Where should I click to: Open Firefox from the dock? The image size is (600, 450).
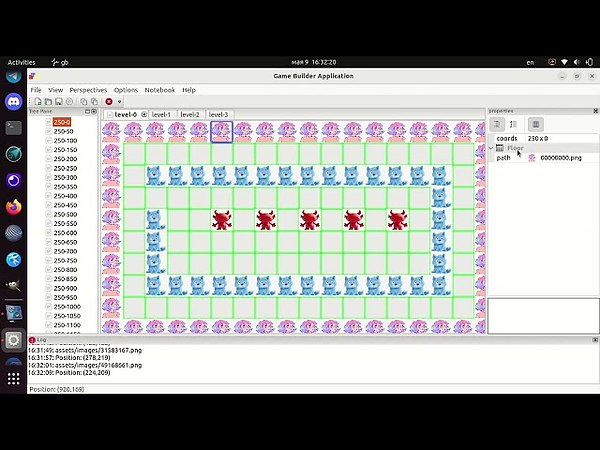(14, 207)
